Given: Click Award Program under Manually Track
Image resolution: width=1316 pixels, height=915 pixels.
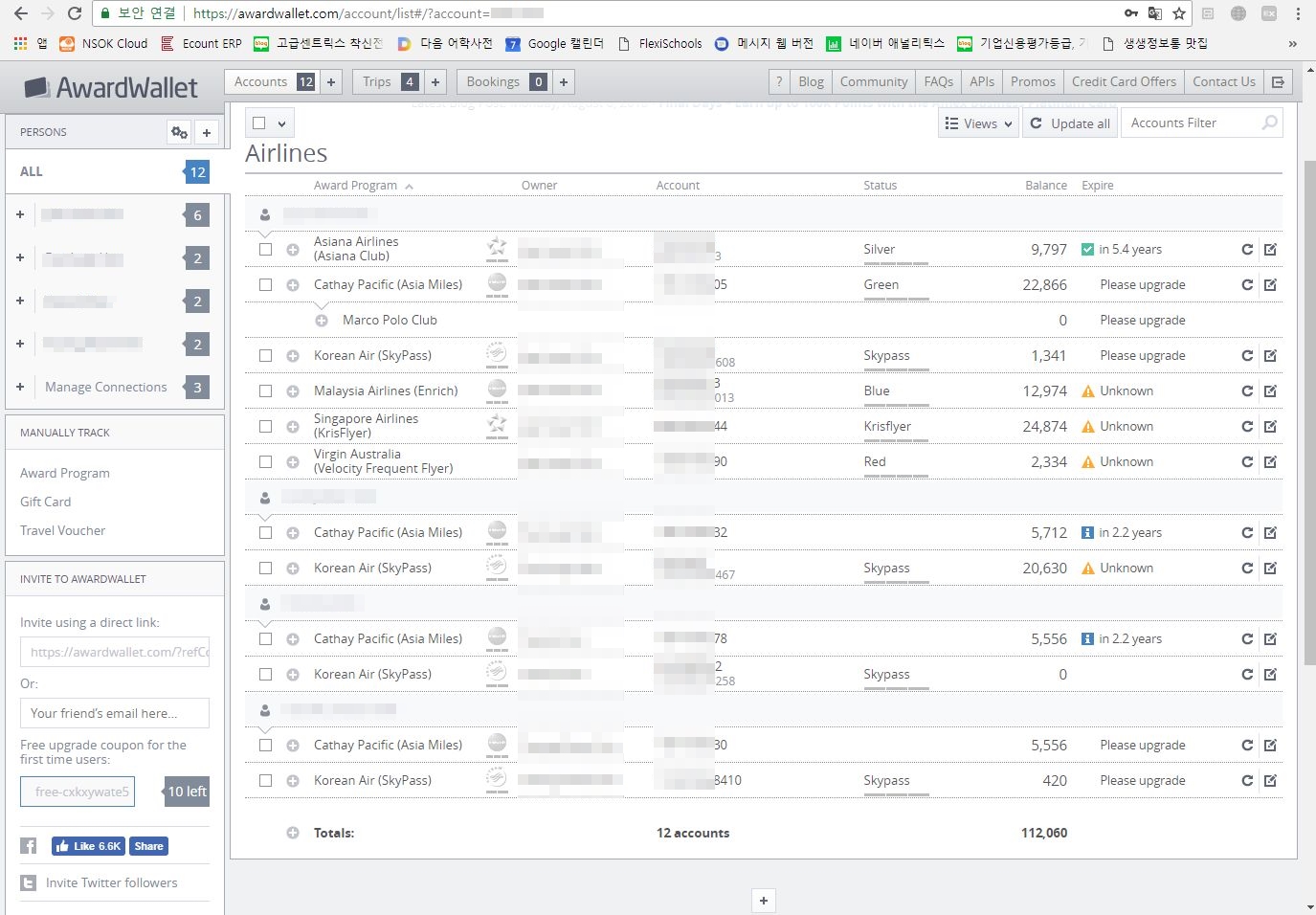Looking at the screenshot, I should click(x=65, y=473).
